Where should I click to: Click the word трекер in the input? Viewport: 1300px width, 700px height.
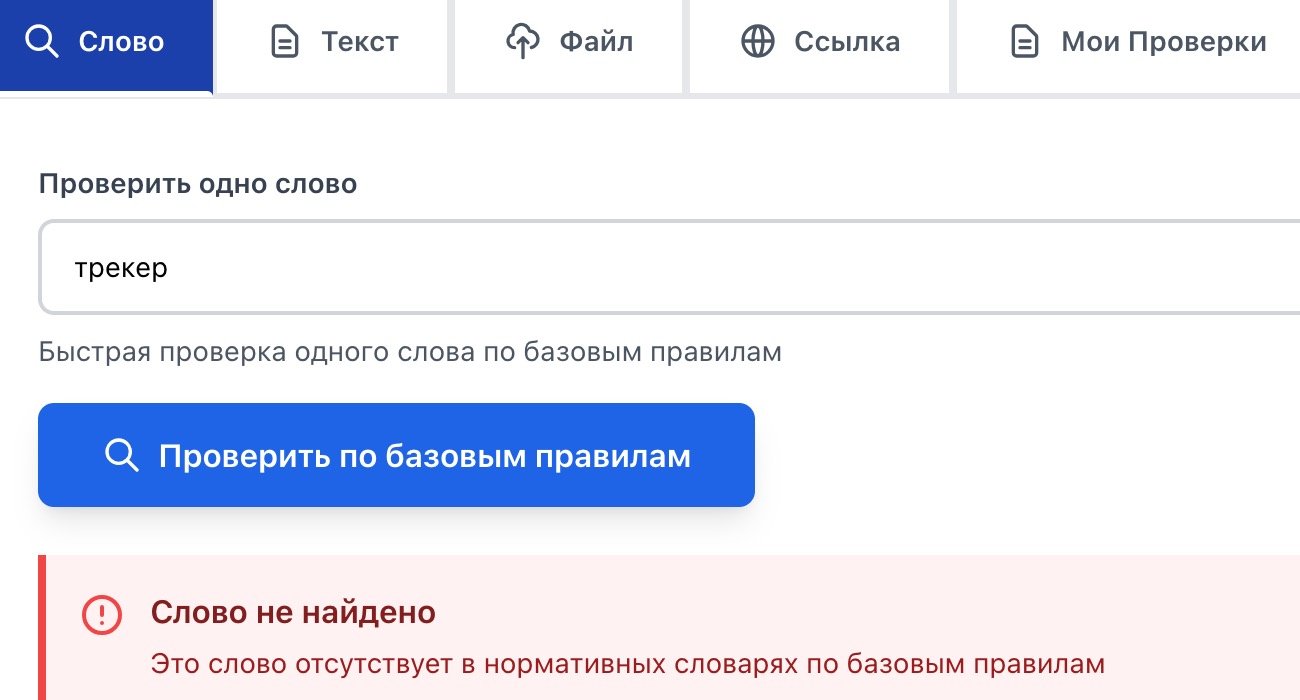[x=121, y=268]
